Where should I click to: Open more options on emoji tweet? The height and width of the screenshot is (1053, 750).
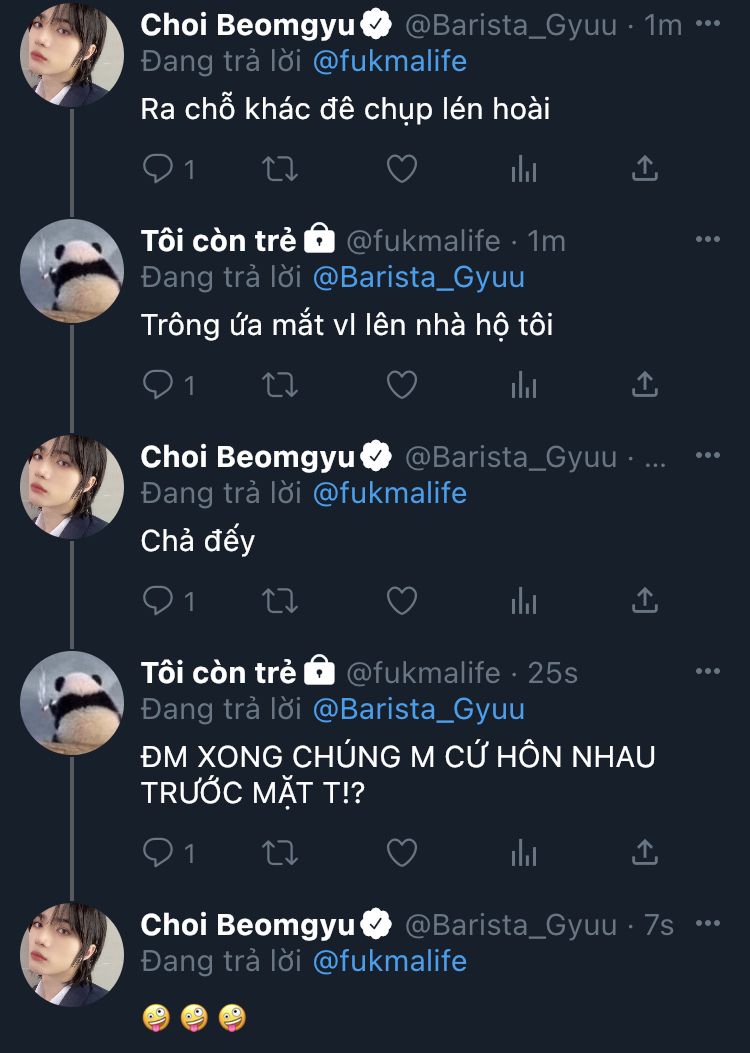click(707, 924)
